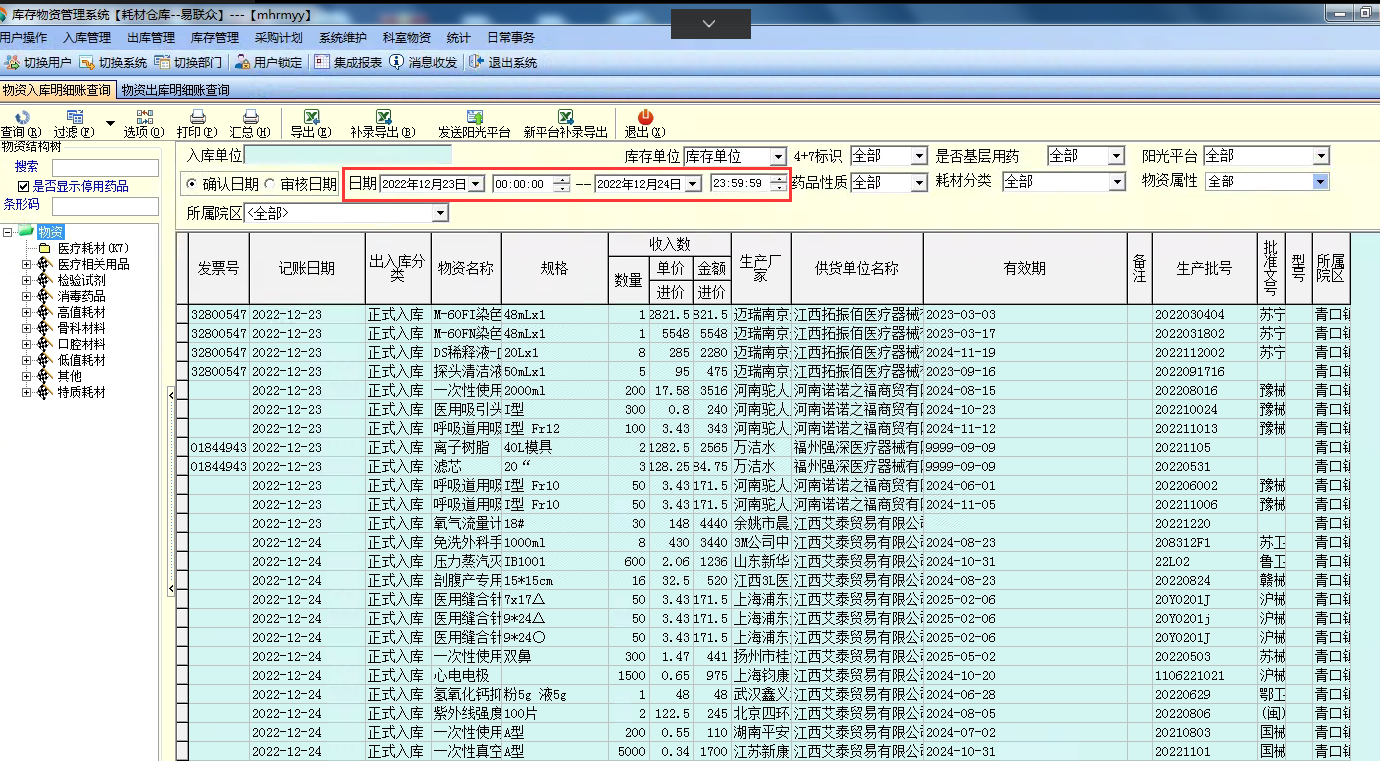
Task: Focus the 入库单位 input field
Action: click(348, 156)
